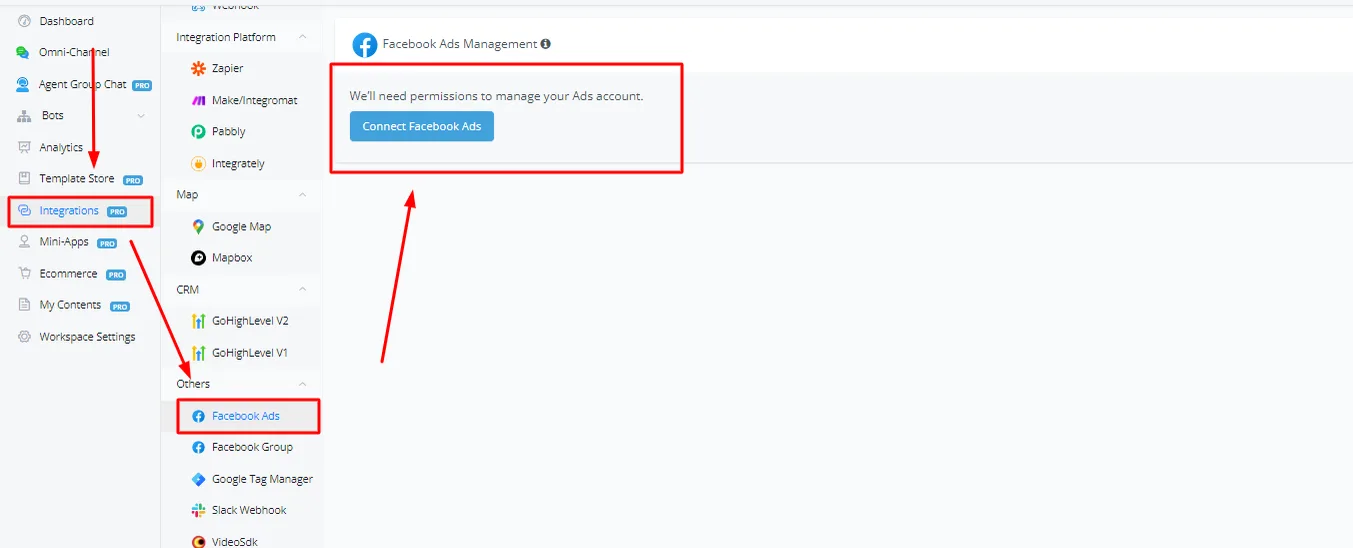Expand the Bots submenu chevron
Screen dimensions: 1353x548
(141, 116)
